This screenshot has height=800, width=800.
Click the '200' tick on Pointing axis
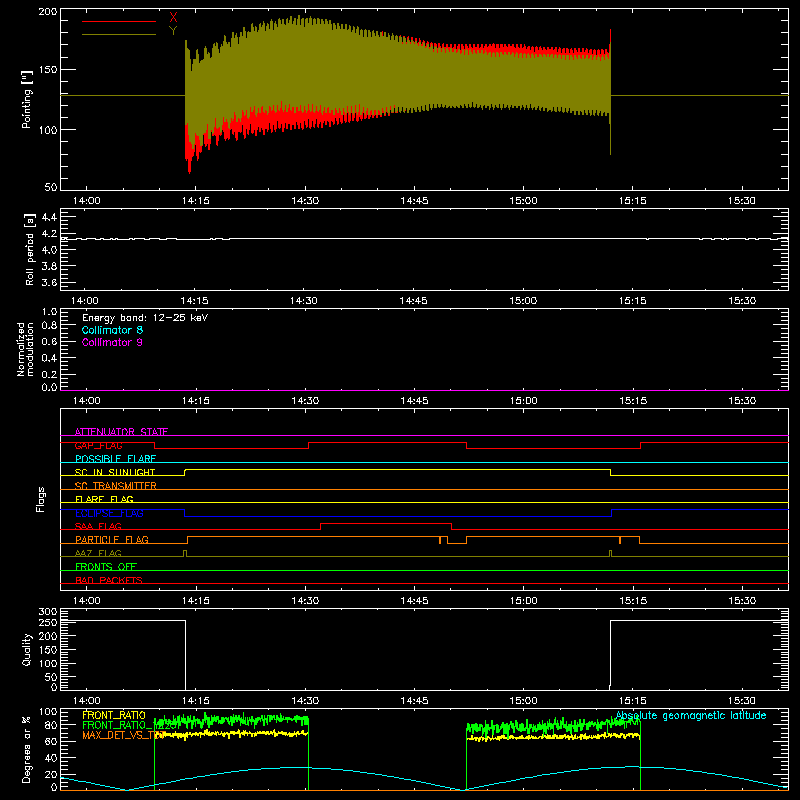pyautogui.click(x=48, y=11)
